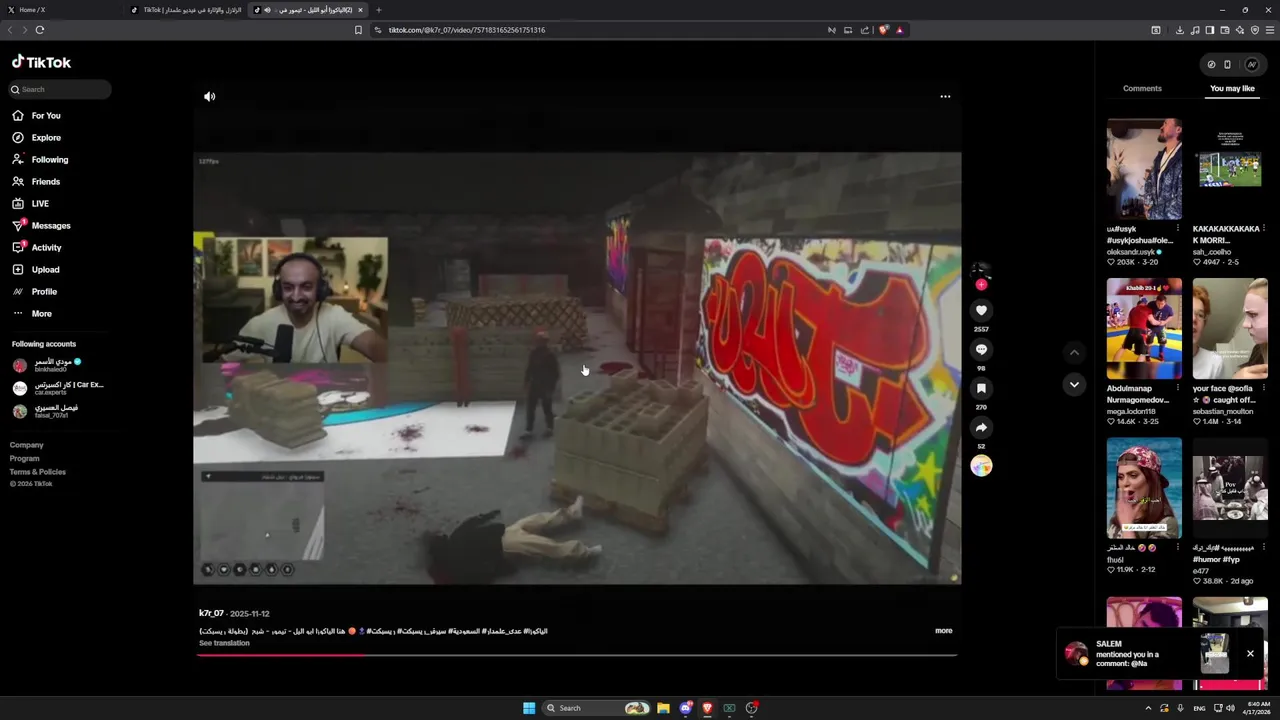Screen dimensions: 1280x720
Task: Like the video with the heart icon
Action: 981,310
